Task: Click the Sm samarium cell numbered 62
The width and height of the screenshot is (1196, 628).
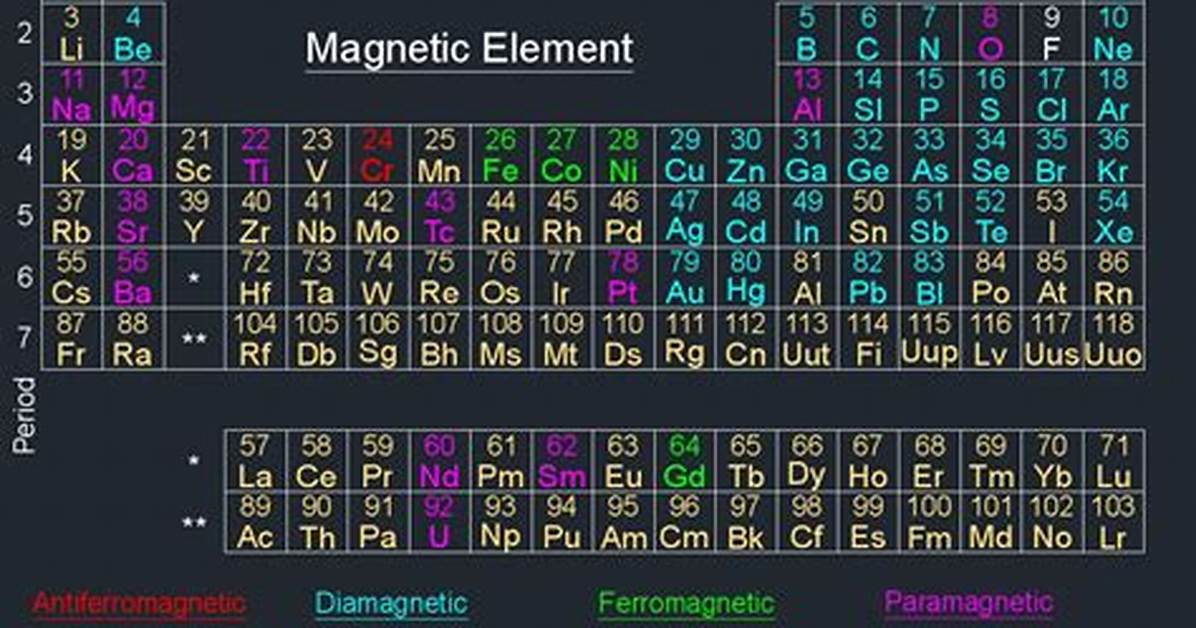Action: pos(562,461)
